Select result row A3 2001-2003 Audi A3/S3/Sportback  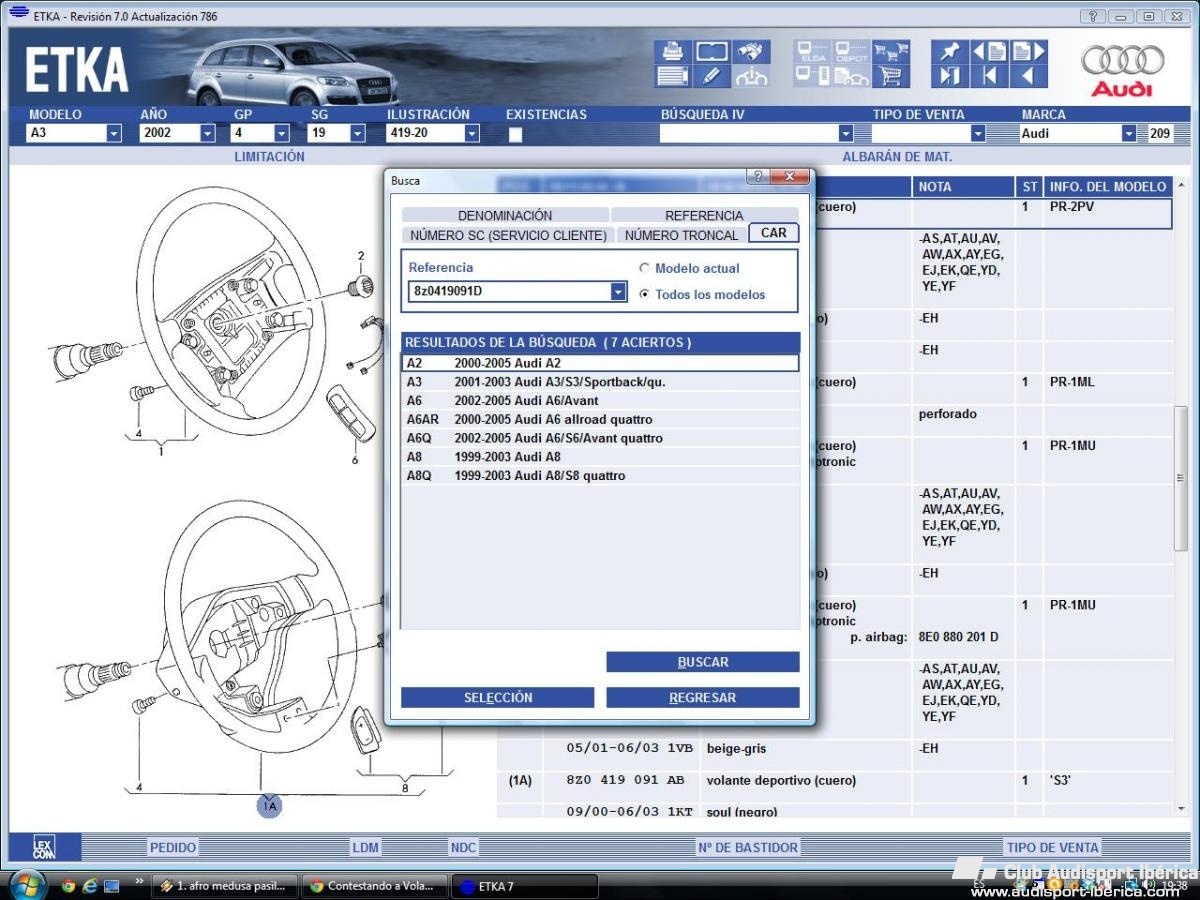(x=600, y=382)
